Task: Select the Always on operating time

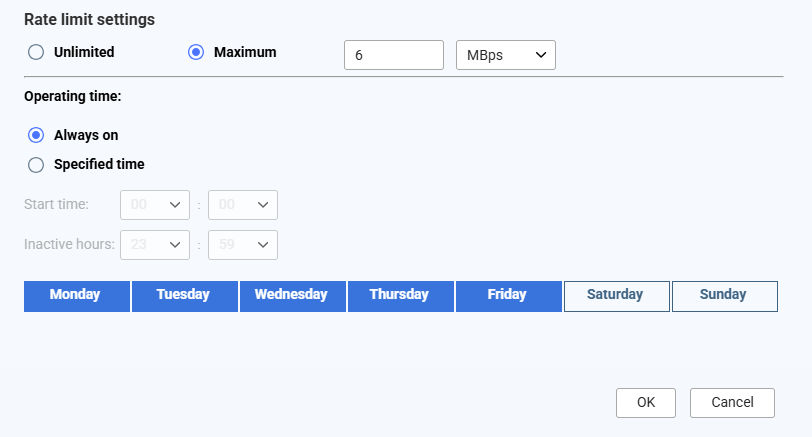Action: pyautogui.click(x=36, y=135)
